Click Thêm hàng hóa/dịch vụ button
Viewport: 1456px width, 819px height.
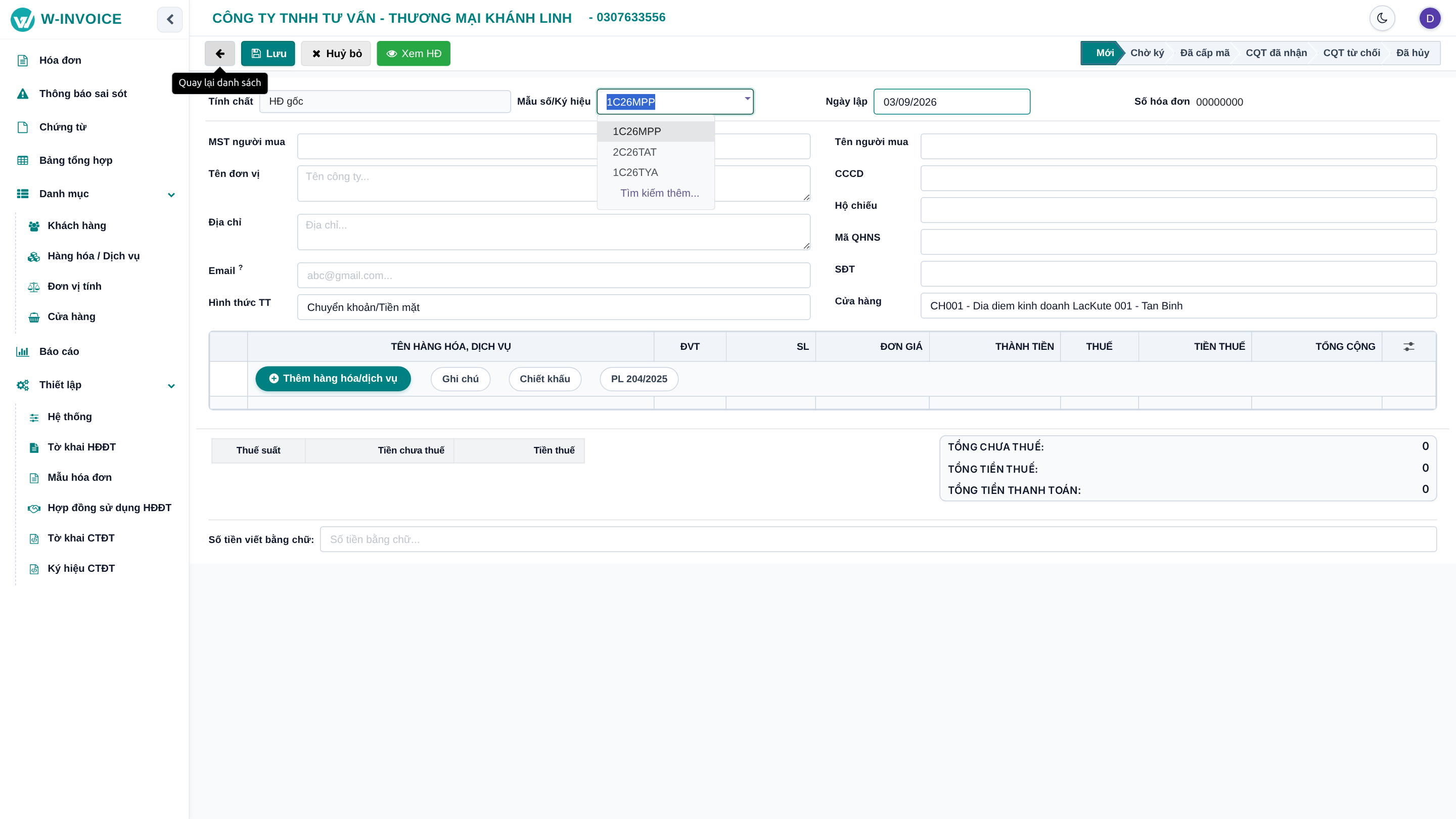tap(333, 378)
